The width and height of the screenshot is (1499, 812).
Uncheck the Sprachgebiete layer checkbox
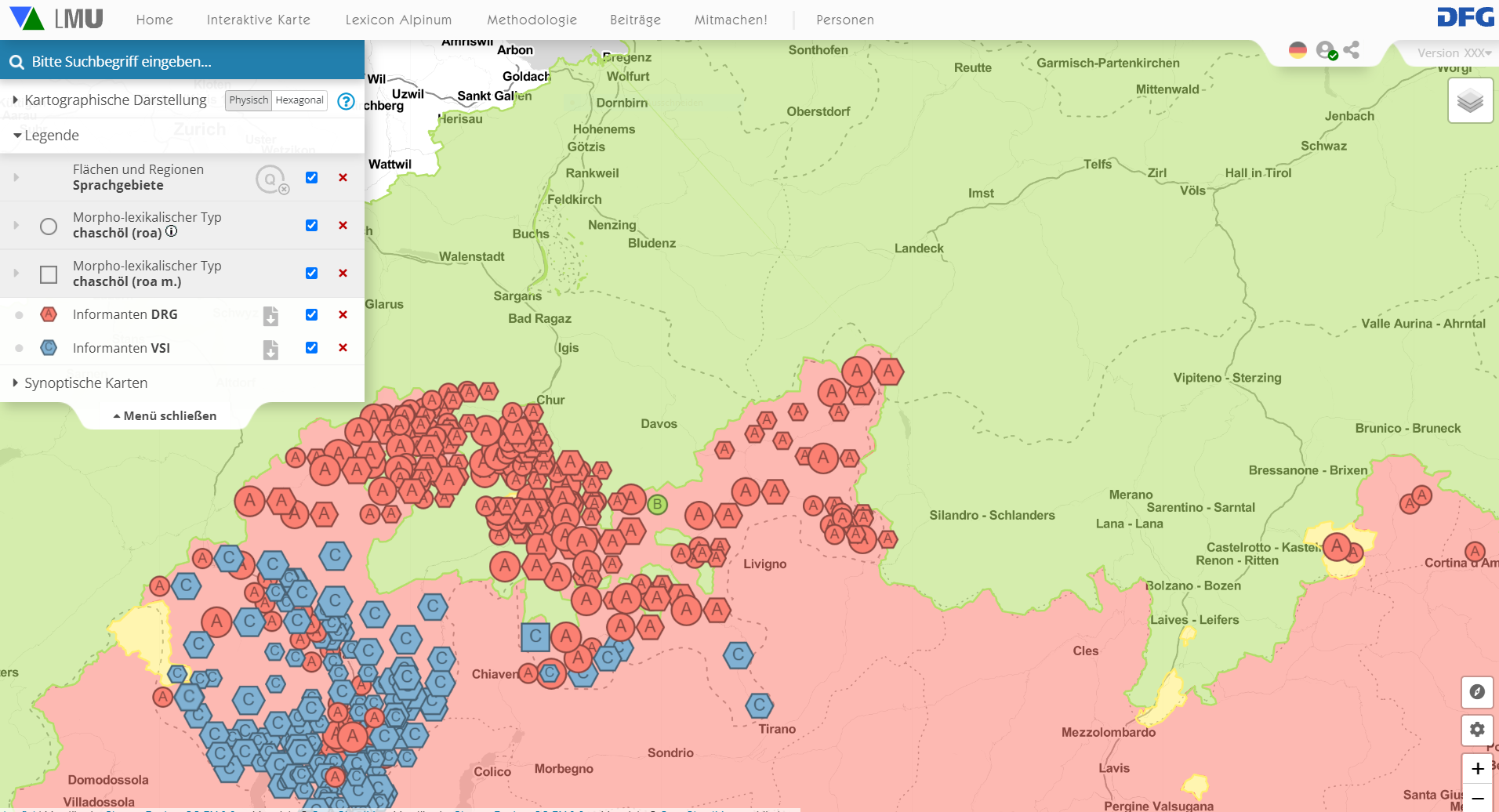point(311,178)
